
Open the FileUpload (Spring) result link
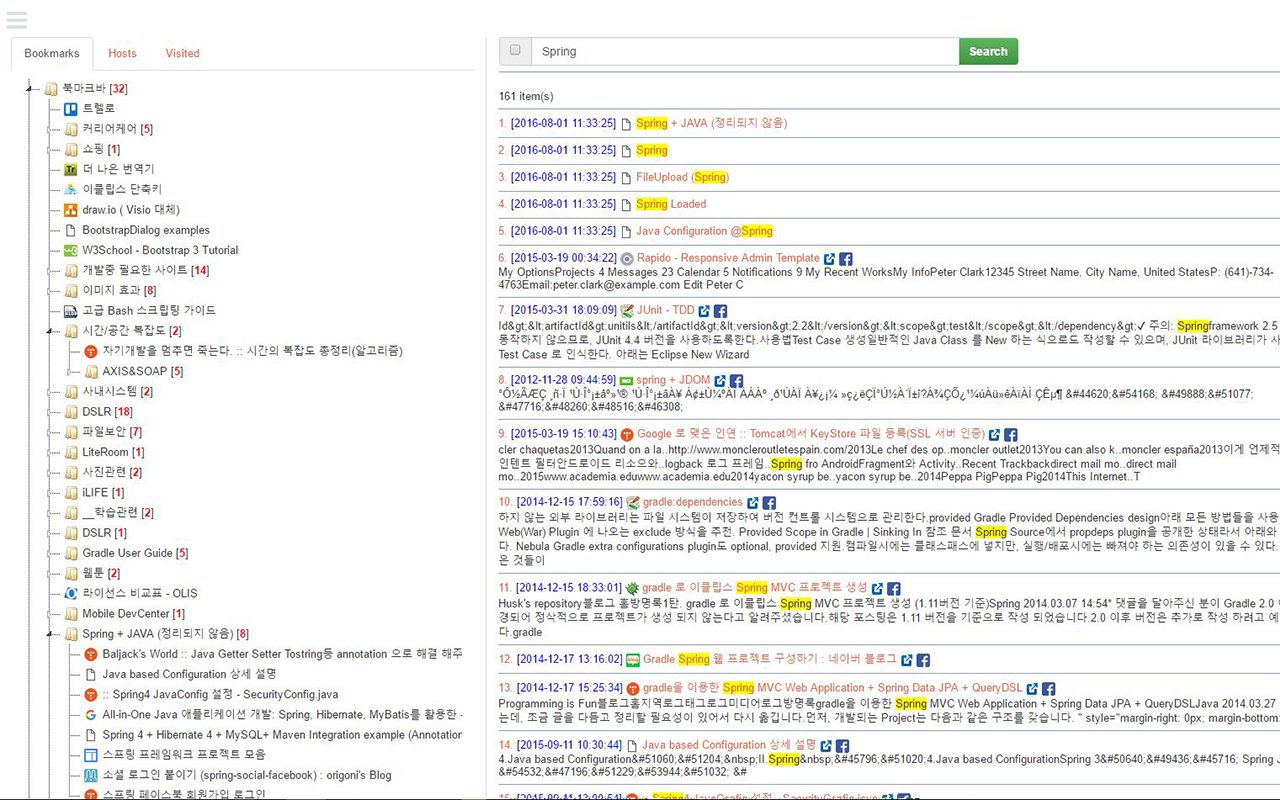click(683, 177)
